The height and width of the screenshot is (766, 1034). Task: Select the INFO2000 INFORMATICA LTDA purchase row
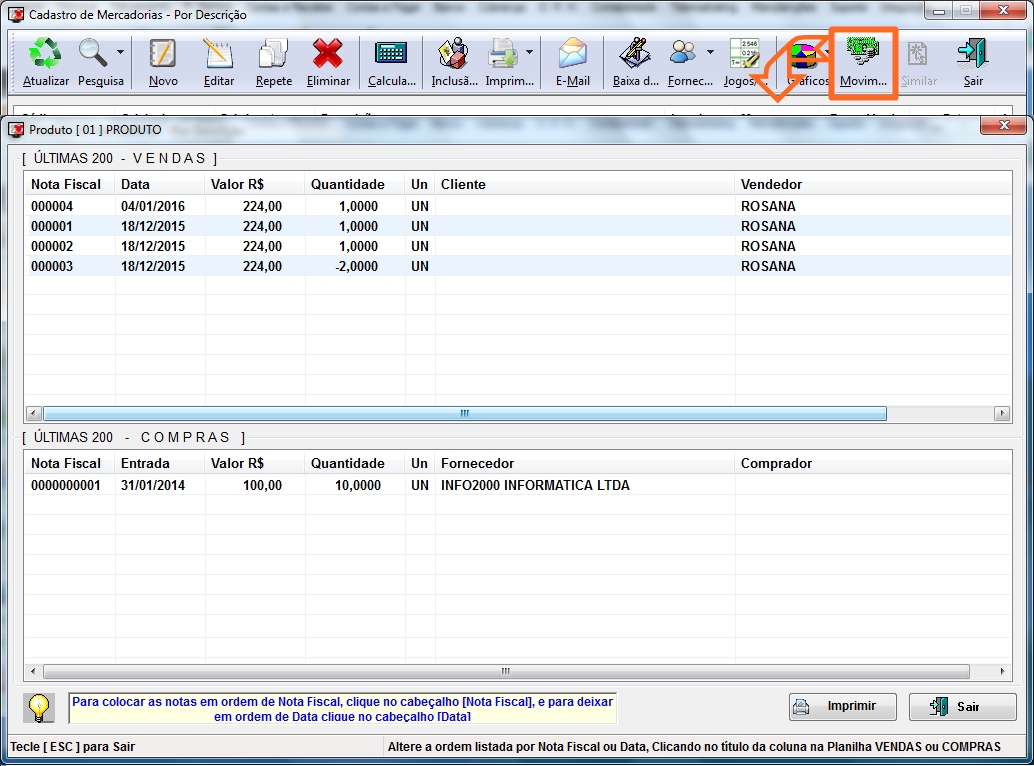[535, 485]
